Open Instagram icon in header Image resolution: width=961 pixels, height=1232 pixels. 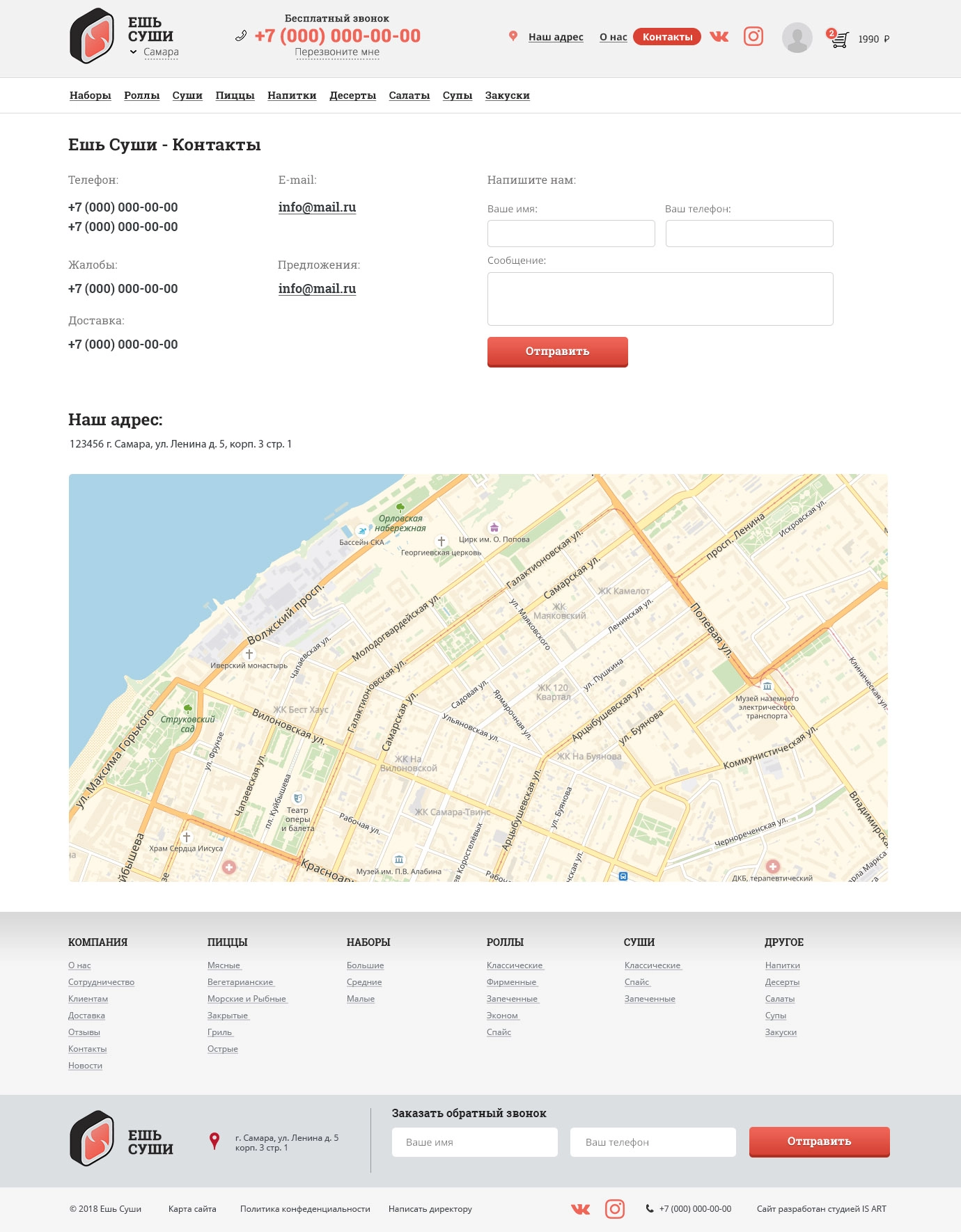coord(753,36)
